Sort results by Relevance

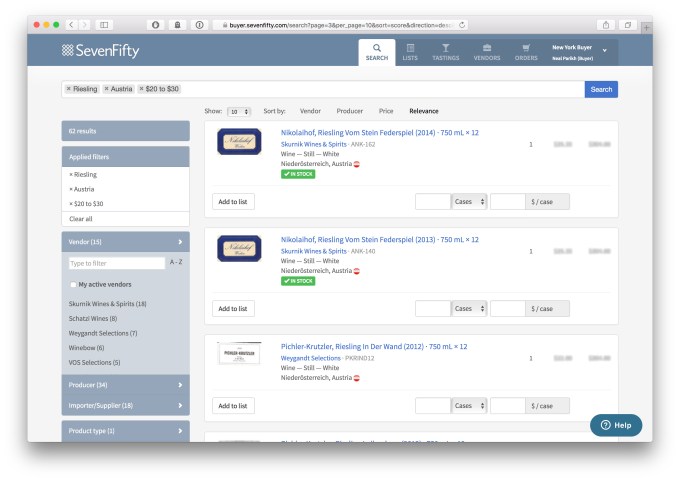pos(424,111)
